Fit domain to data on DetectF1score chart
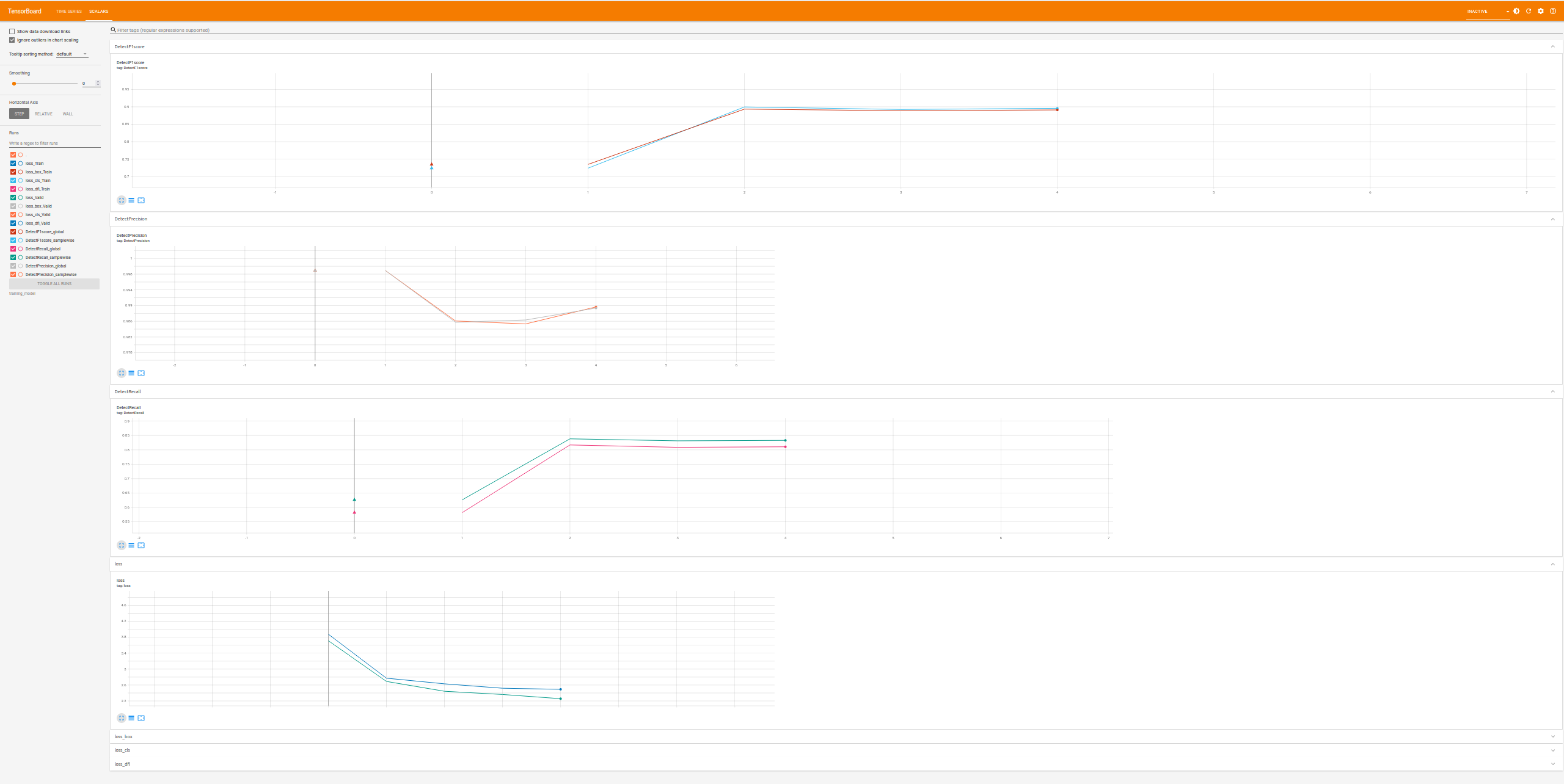This screenshot has width=1564, height=784. coord(141,200)
